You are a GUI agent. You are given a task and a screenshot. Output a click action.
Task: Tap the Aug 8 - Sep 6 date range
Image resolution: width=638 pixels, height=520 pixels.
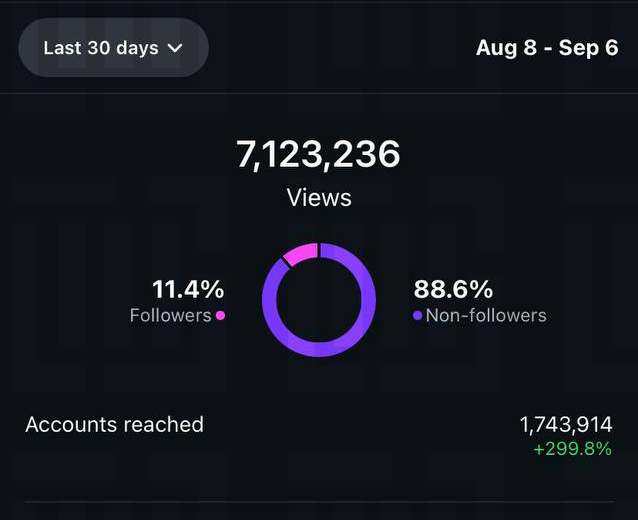point(546,48)
